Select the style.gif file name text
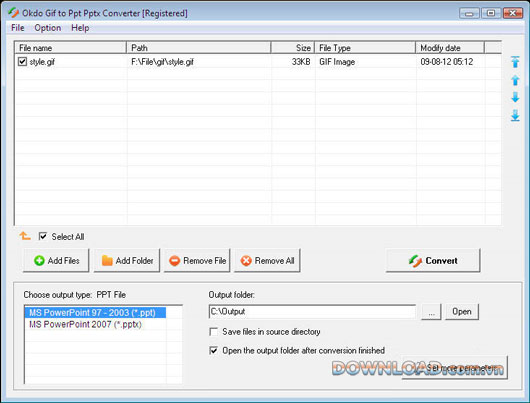Screen dimensions: 530x403 (42, 62)
